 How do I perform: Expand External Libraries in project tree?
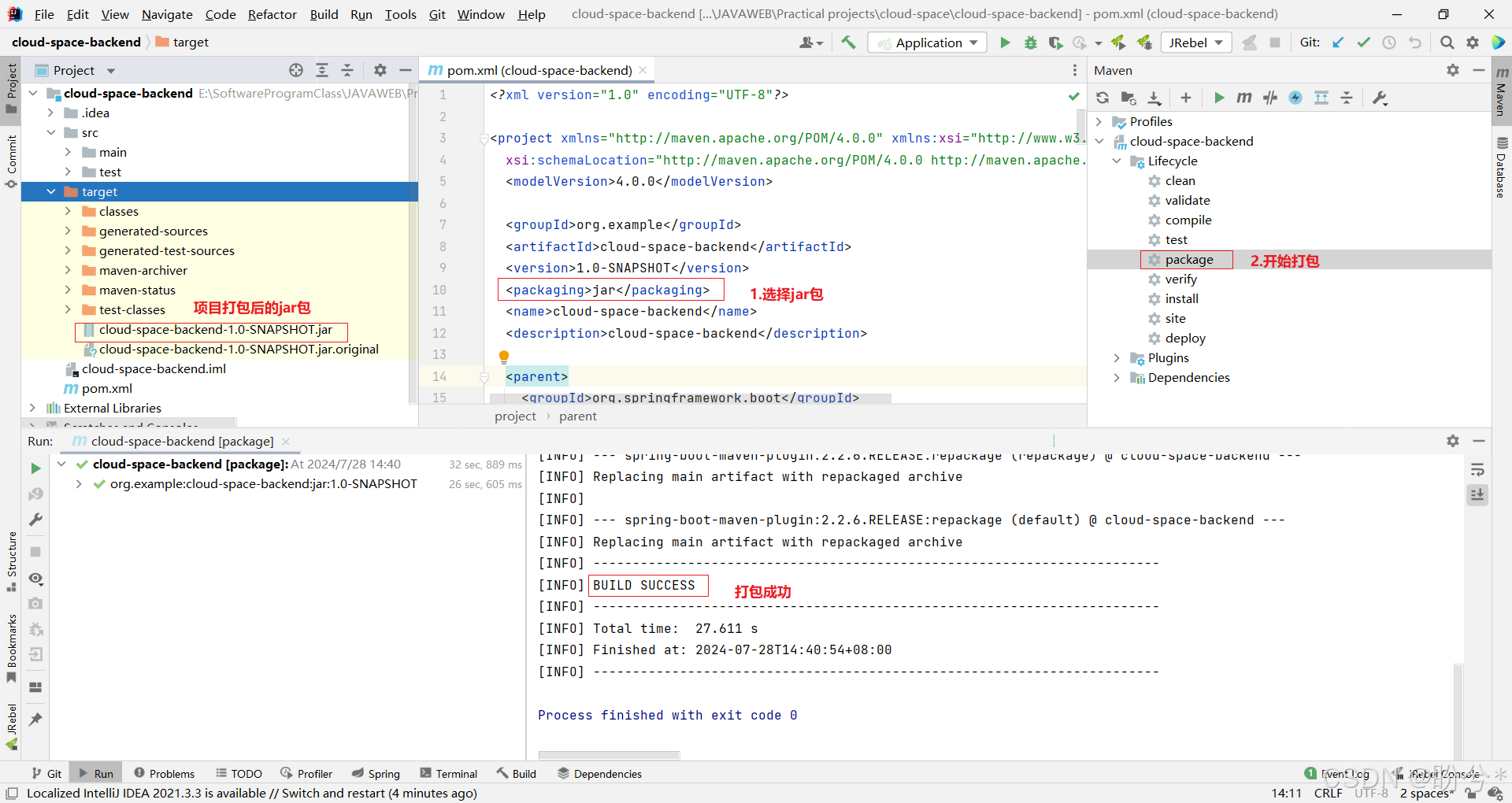tap(32, 408)
